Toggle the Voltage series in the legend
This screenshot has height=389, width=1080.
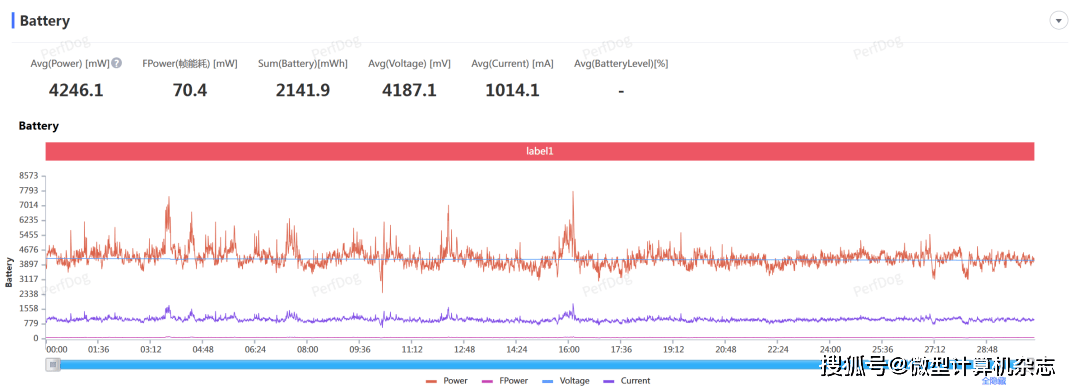pos(565,381)
